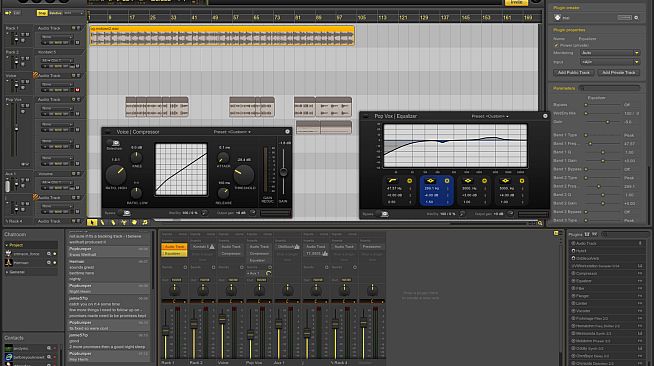The width and height of the screenshot is (654, 366).
Task: Mute the Rack 1 track
Action: click(x=28, y=35)
